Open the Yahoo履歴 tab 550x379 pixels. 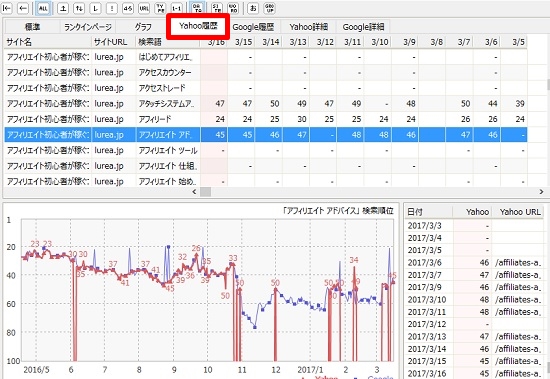click(198, 26)
